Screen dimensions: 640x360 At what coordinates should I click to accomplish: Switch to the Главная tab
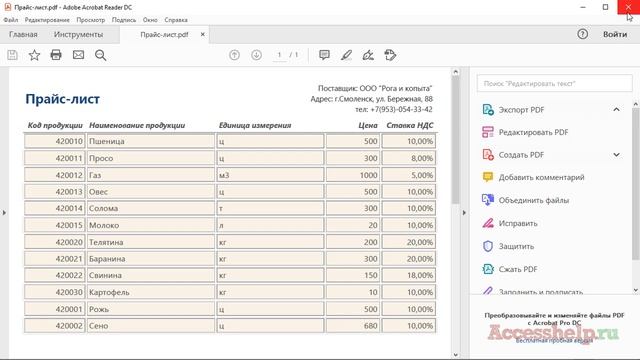pos(23,34)
